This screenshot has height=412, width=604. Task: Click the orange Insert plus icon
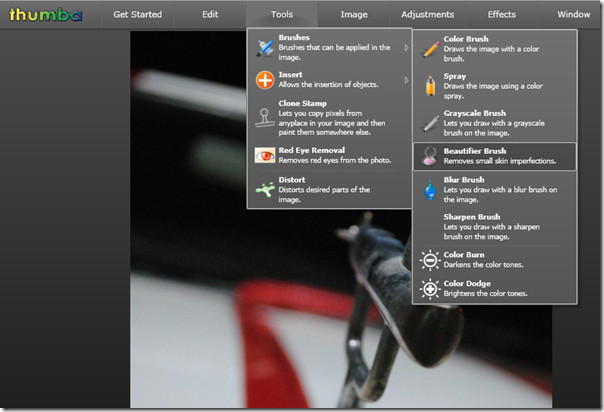point(265,80)
